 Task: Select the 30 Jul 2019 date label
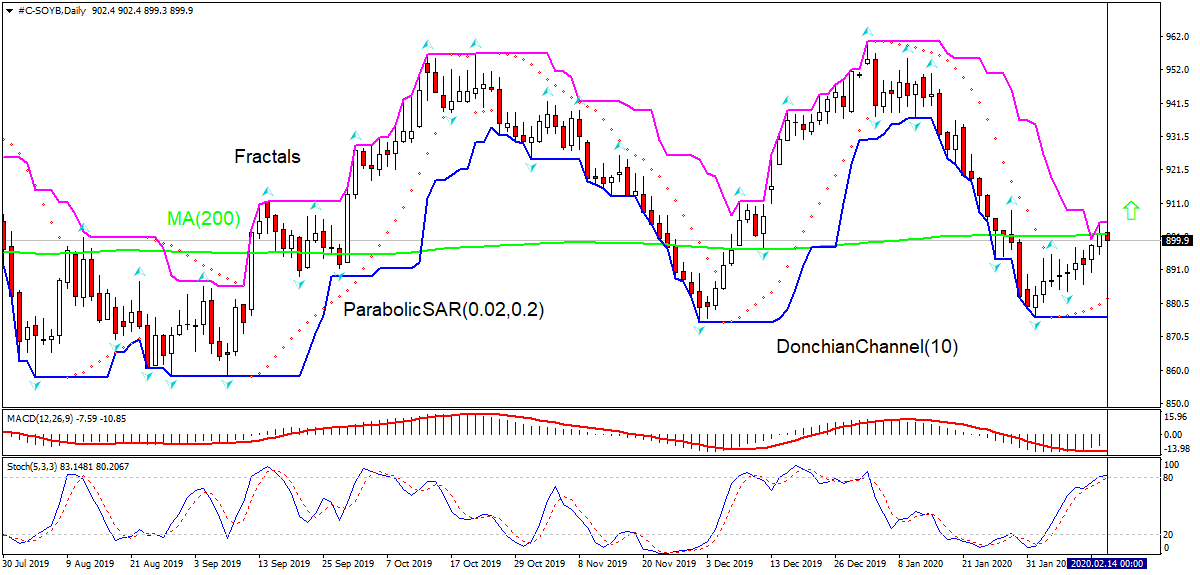(27, 564)
